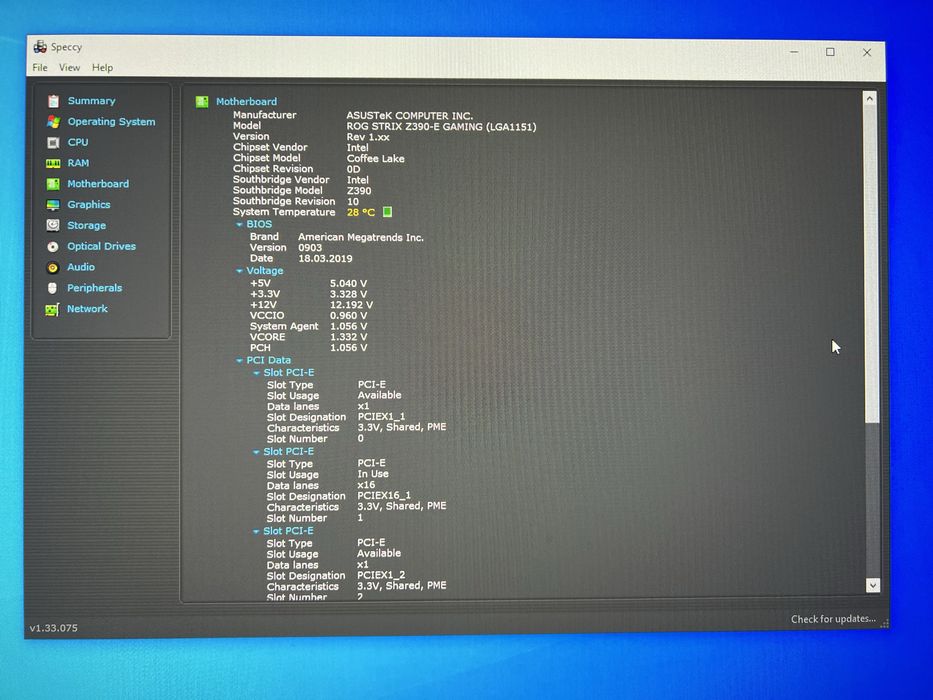
Task: Collapse the BIOS section
Action: click(240, 224)
